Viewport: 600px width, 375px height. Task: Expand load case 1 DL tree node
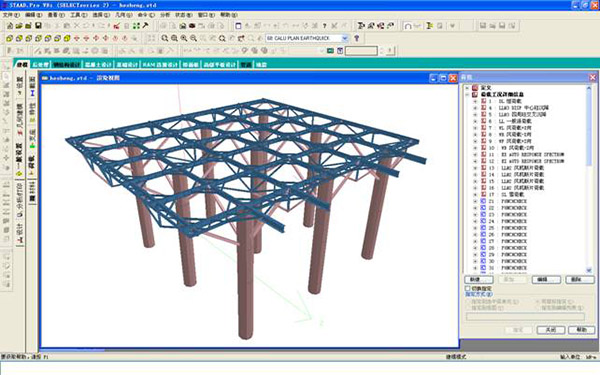(475, 101)
